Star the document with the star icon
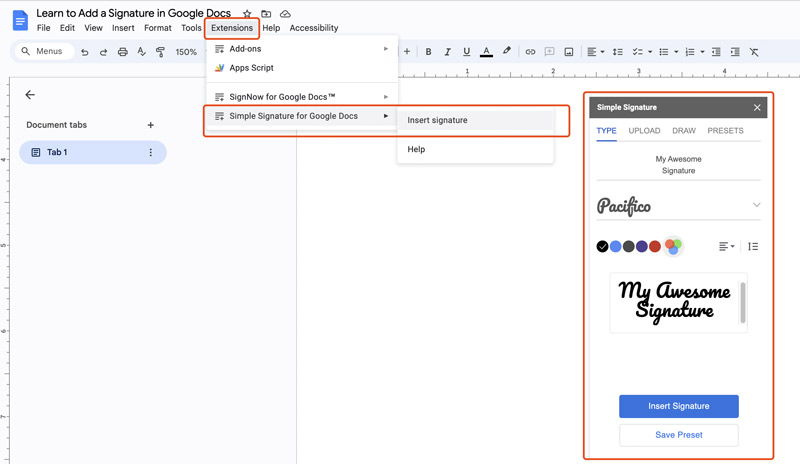The image size is (800, 464). tap(247, 14)
